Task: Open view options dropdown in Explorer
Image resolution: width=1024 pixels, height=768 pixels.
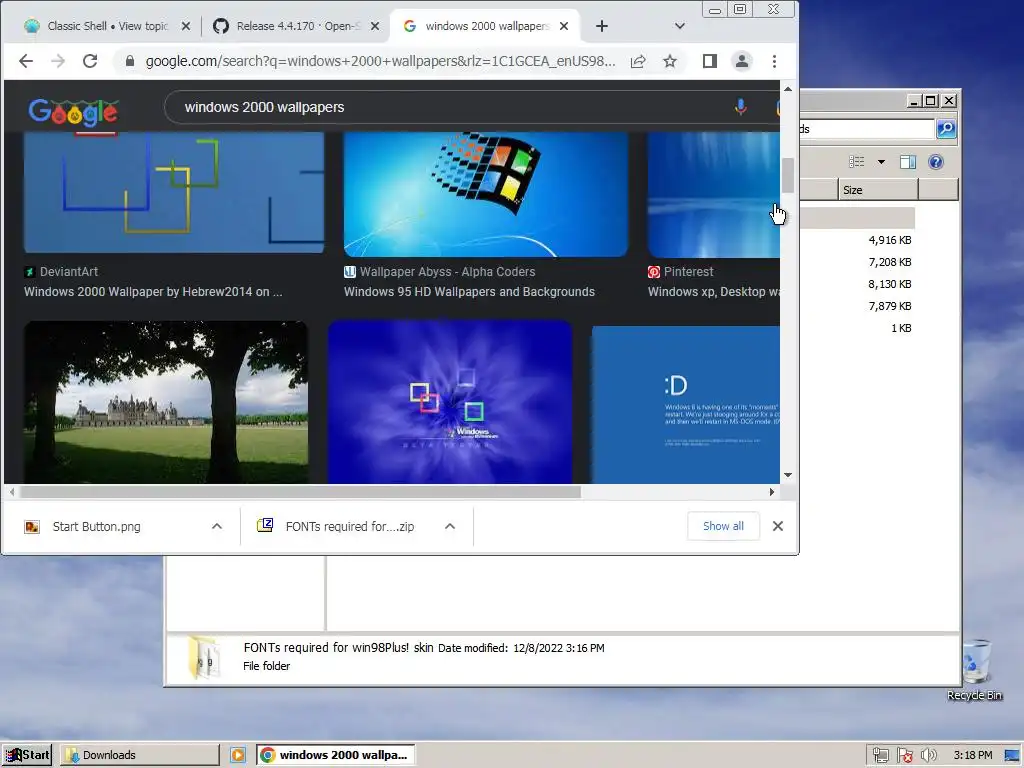Action: 881,162
